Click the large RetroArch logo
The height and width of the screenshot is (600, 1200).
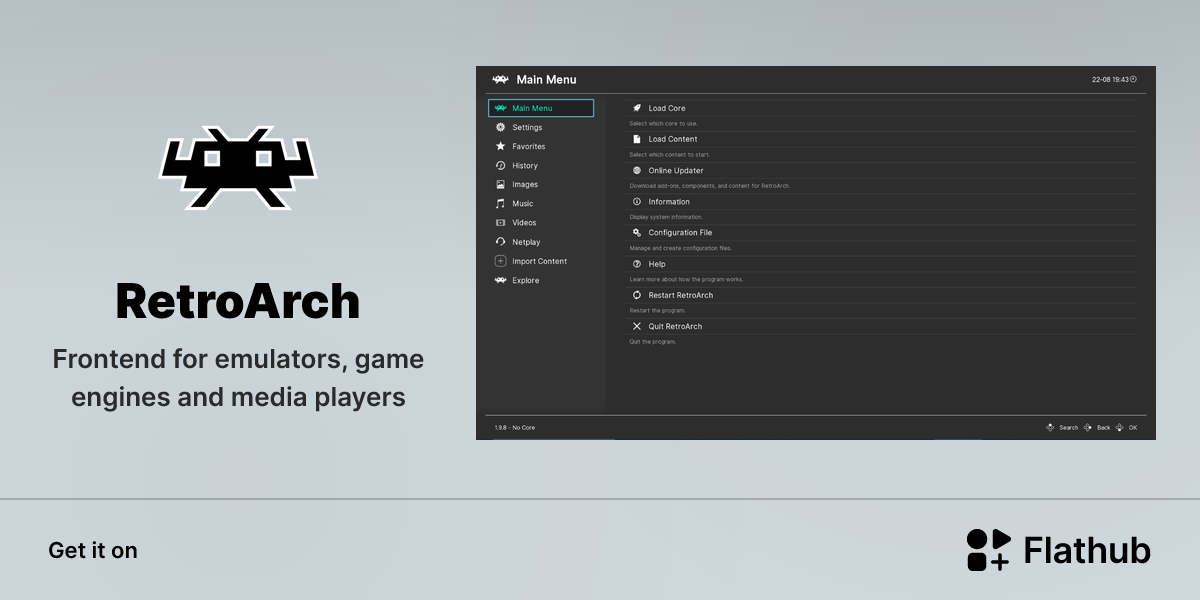pyautogui.click(x=239, y=168)
